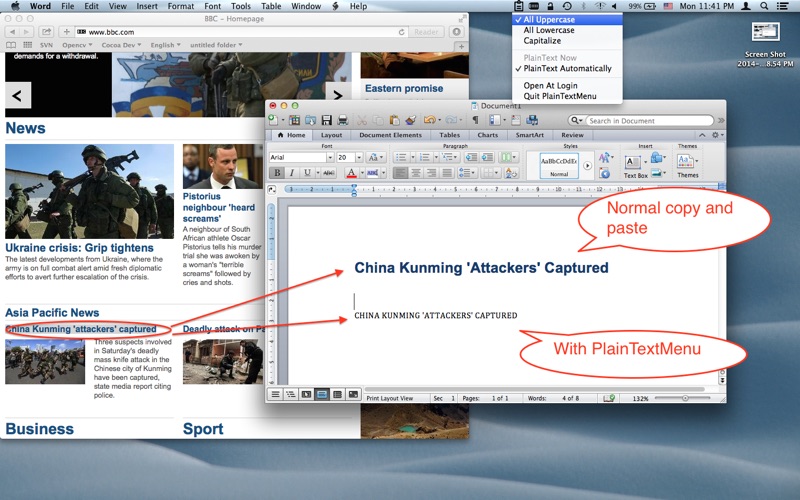Image resolution: width=800 pixels, height=500 pixels.
Task: Switch to the Layout ribbon tab
Action: 331,135
